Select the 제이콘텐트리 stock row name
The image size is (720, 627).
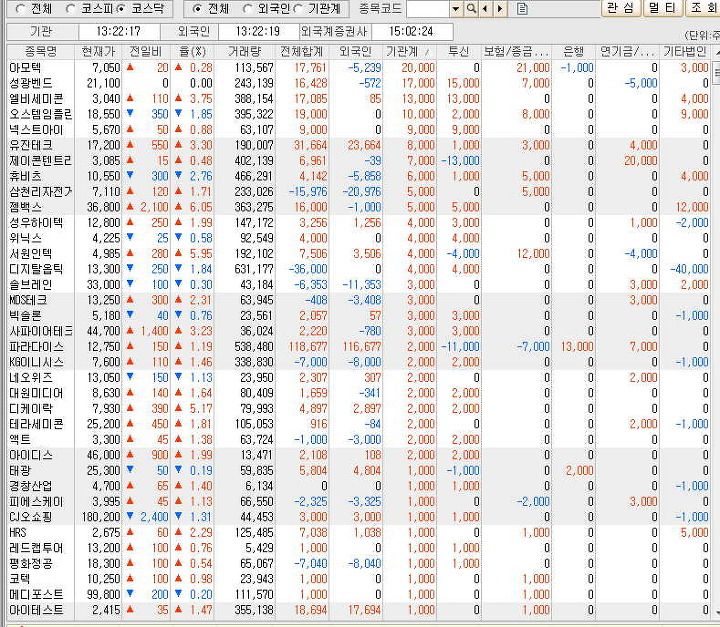click(40, 161)
